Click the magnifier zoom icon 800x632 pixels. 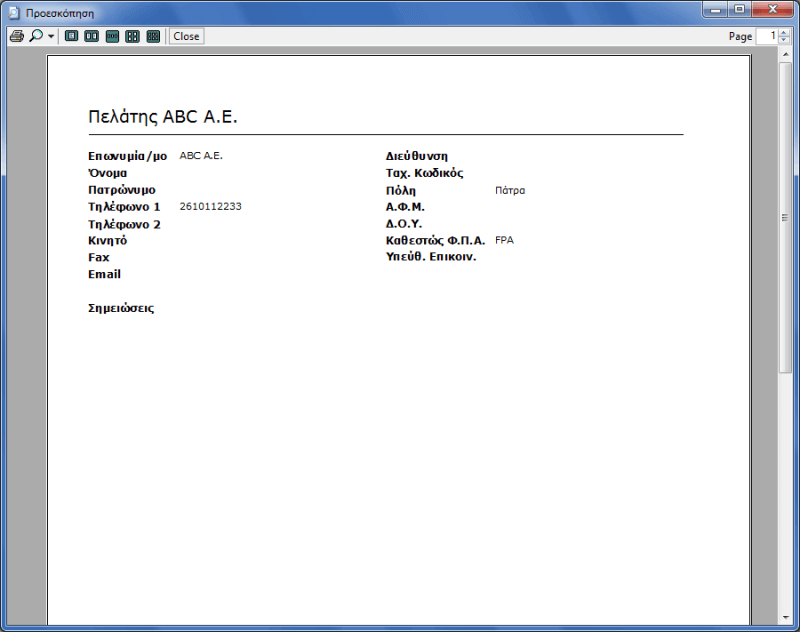point(36,36)
